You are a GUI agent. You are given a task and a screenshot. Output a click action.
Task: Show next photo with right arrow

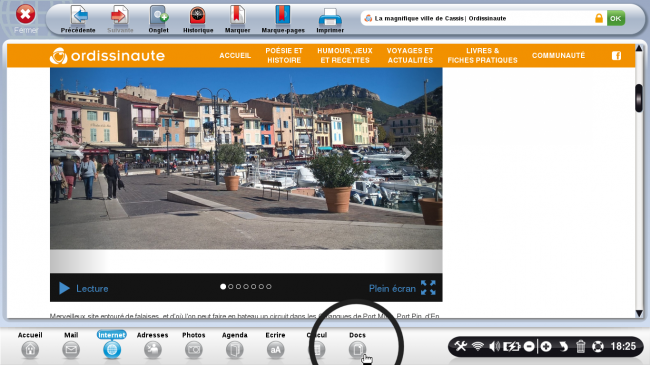(x=407, y=153)
